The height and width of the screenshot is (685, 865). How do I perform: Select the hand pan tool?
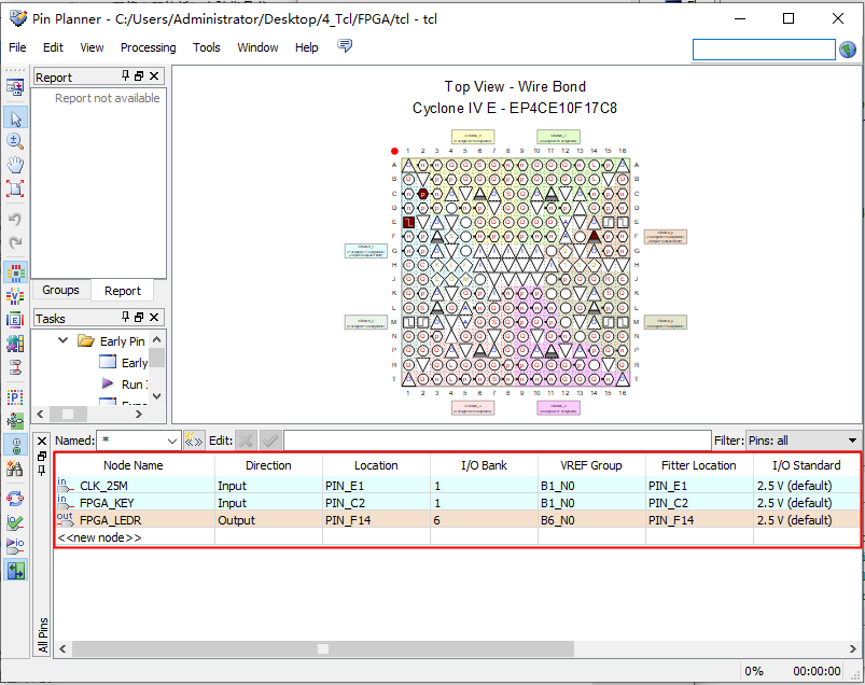pos(15,165)
